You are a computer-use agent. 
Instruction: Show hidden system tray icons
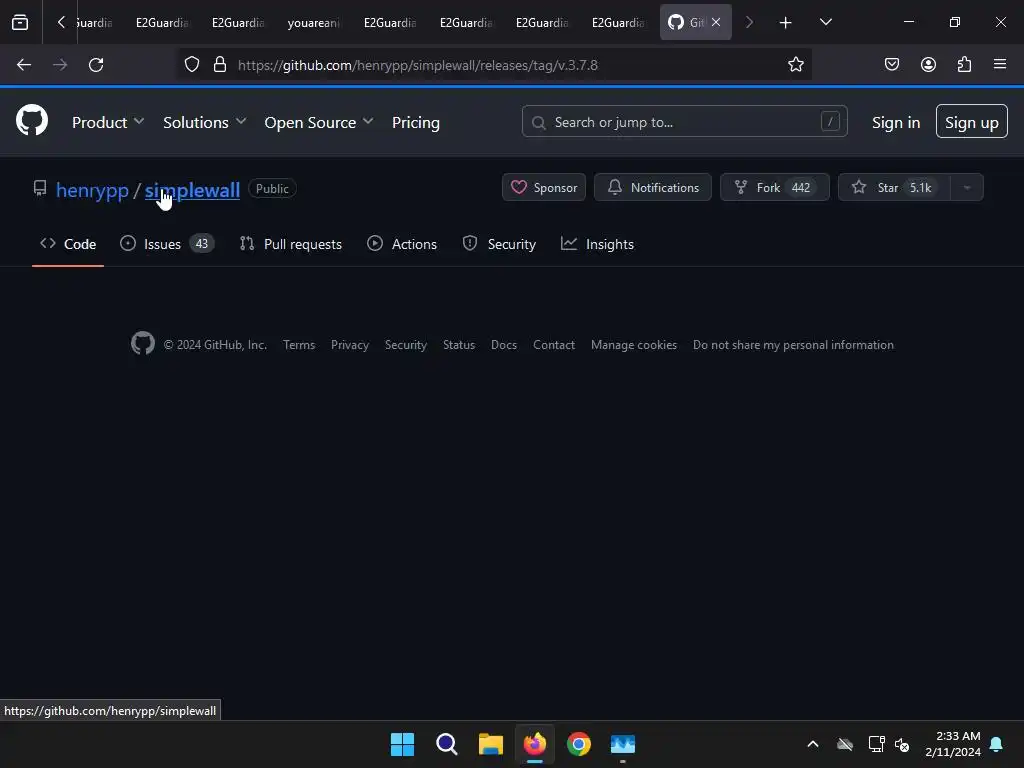[813, 744]
